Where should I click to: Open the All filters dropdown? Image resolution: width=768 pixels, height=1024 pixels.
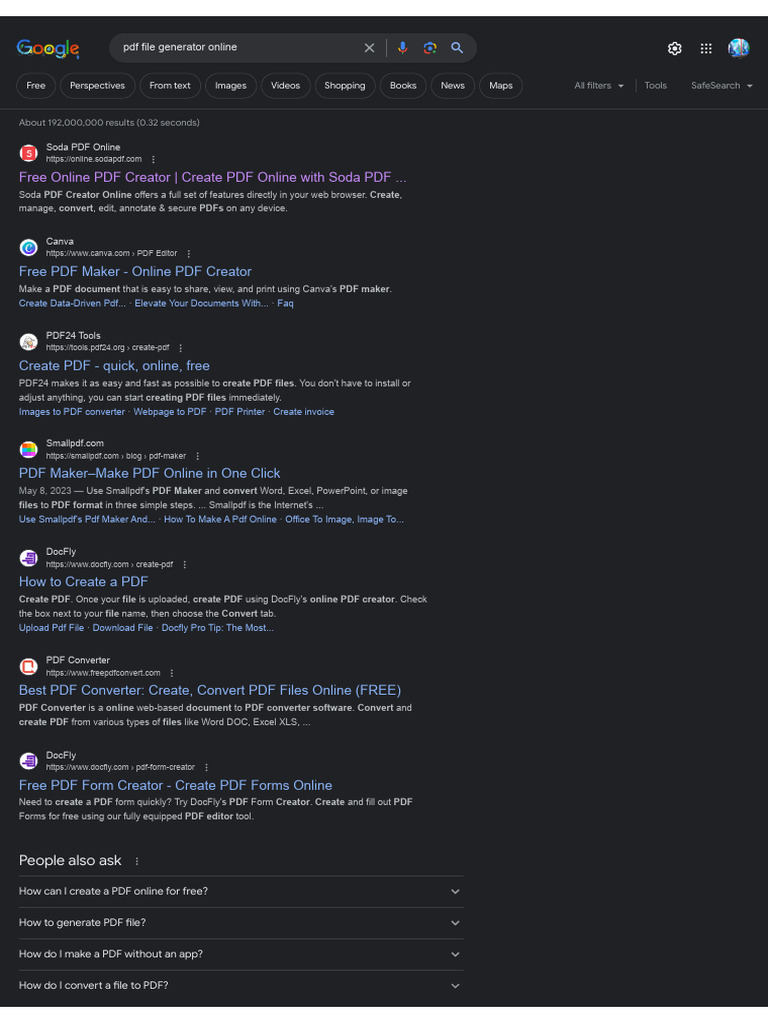point(598,86)
